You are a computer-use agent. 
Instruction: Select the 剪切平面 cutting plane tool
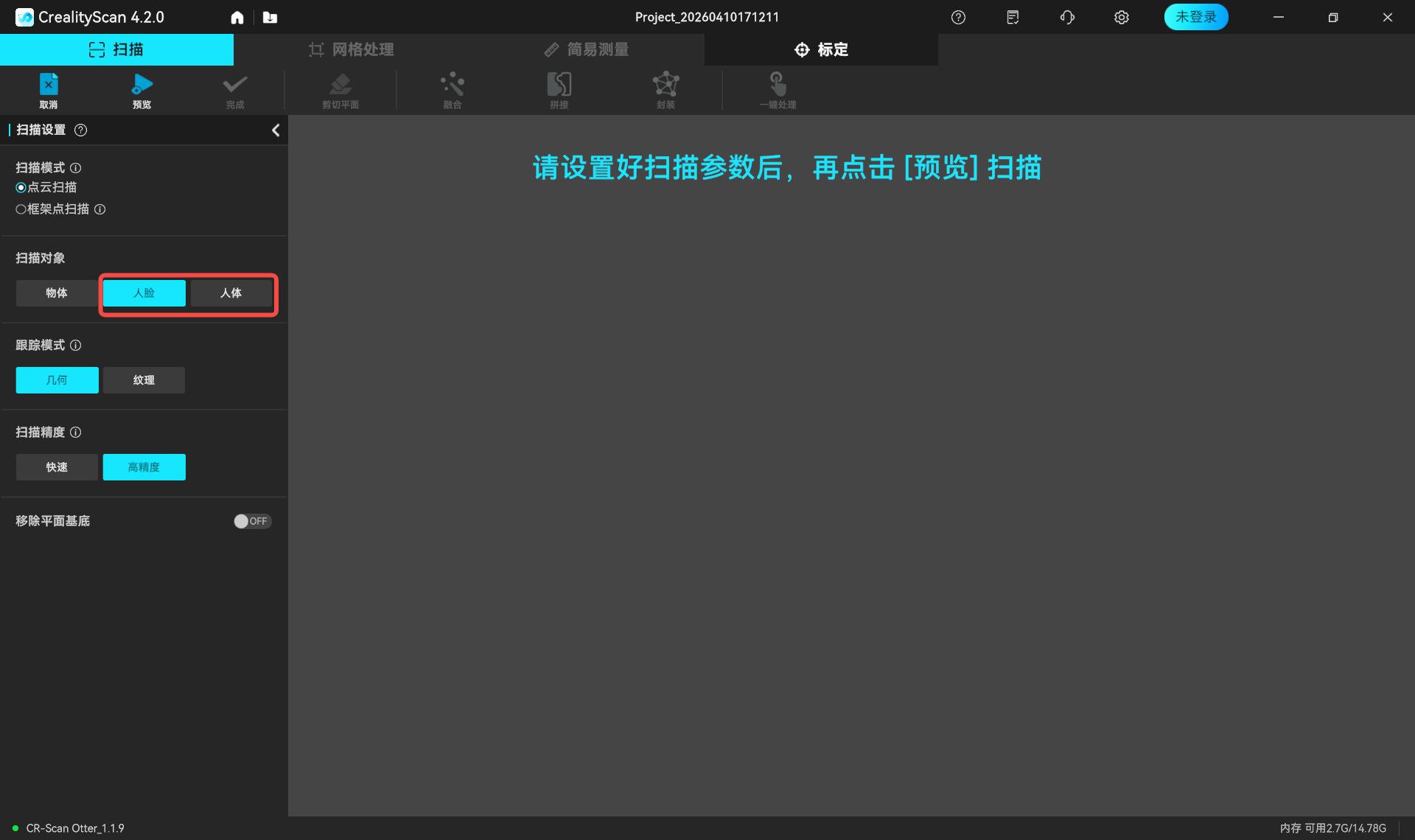(340, 88)
